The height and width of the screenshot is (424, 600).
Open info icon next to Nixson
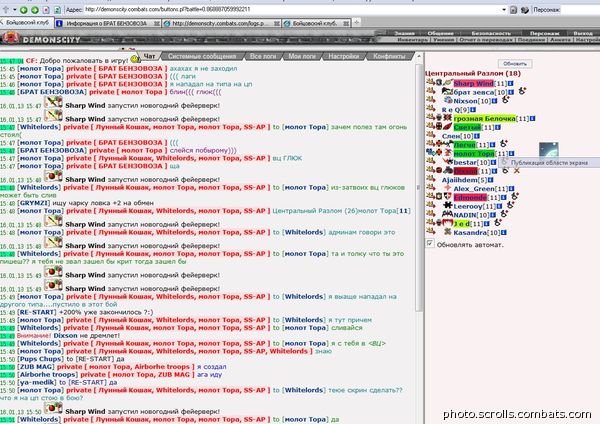pos(494,101)
